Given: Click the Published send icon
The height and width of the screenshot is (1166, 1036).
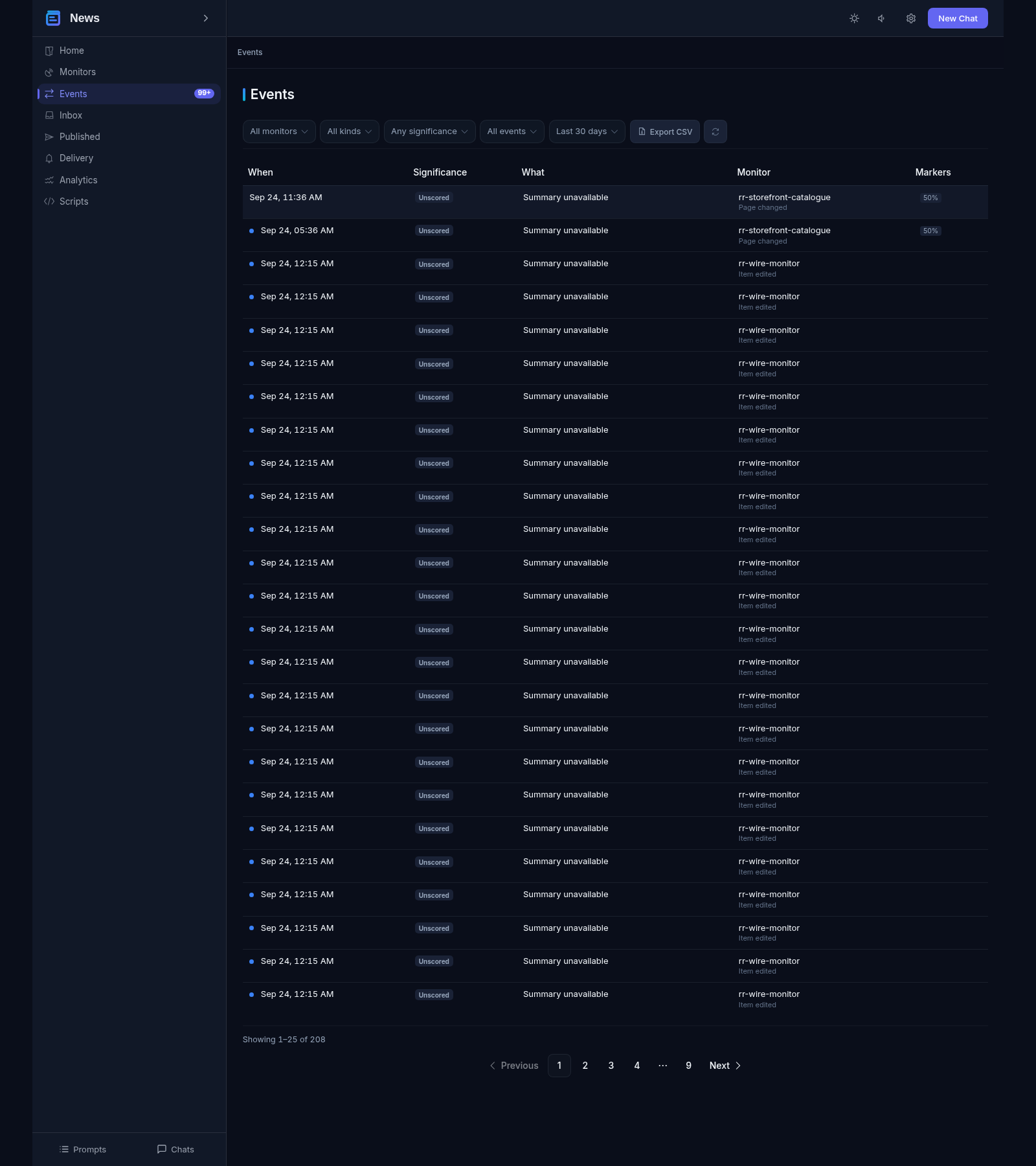Looking at the screenshot, I should point(49,137).
